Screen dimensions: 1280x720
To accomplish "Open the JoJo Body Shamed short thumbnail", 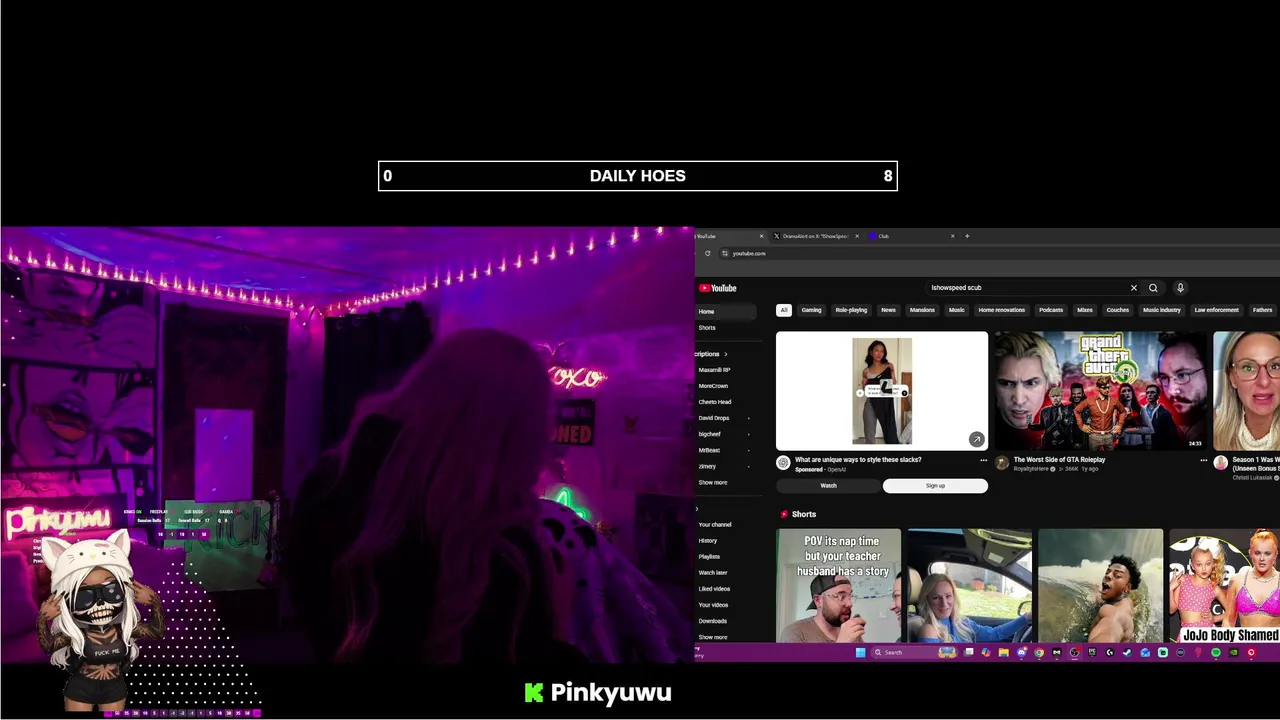I will pos(1224,587).
